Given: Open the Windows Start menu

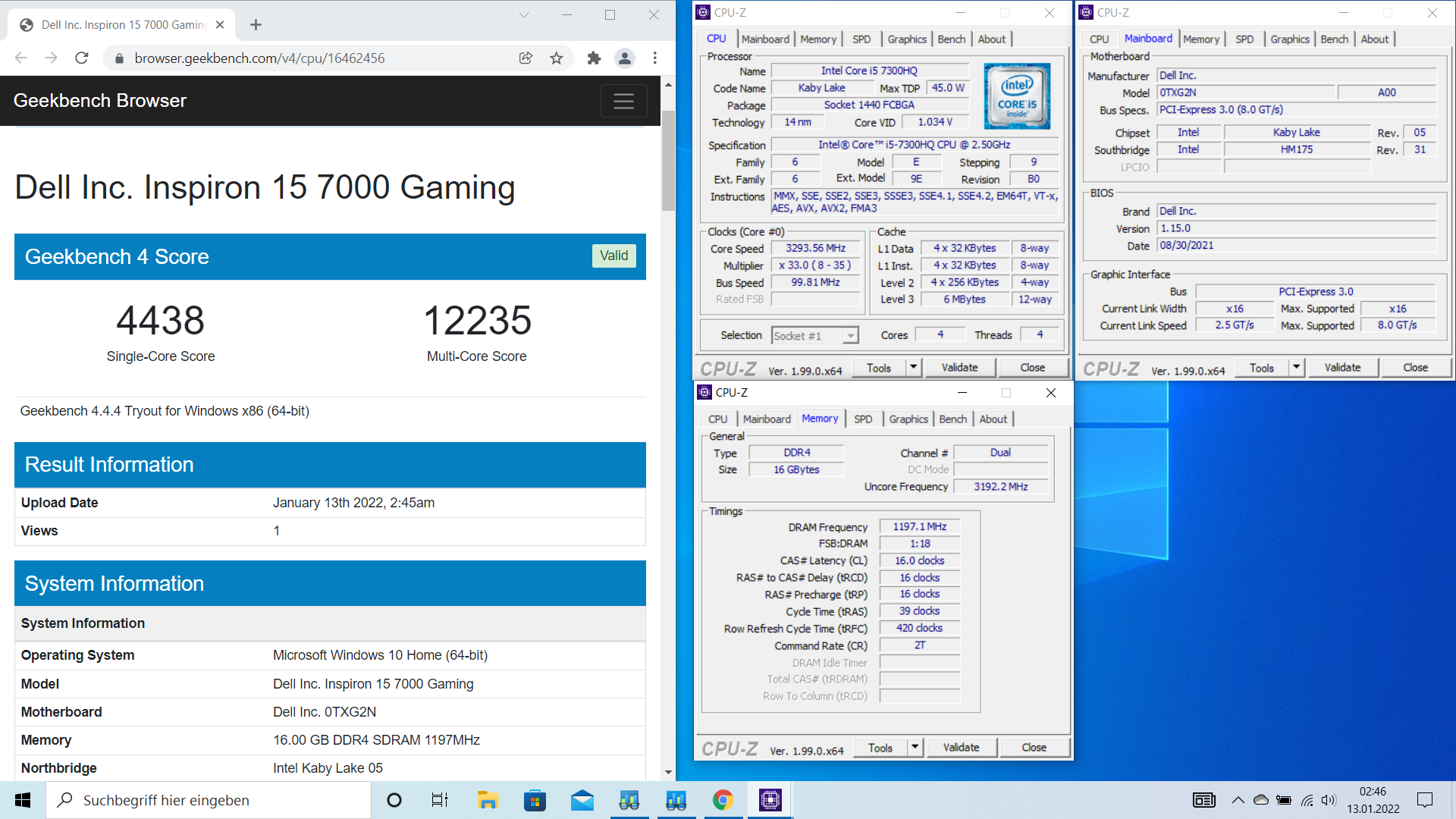Looking at the screenshot, I should [x=23, y=800].
